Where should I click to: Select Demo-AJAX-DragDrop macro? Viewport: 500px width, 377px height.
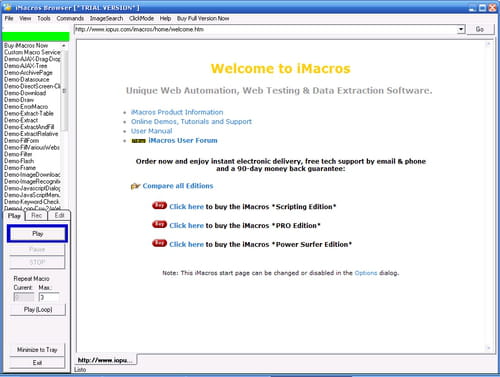tap(32, 59)
